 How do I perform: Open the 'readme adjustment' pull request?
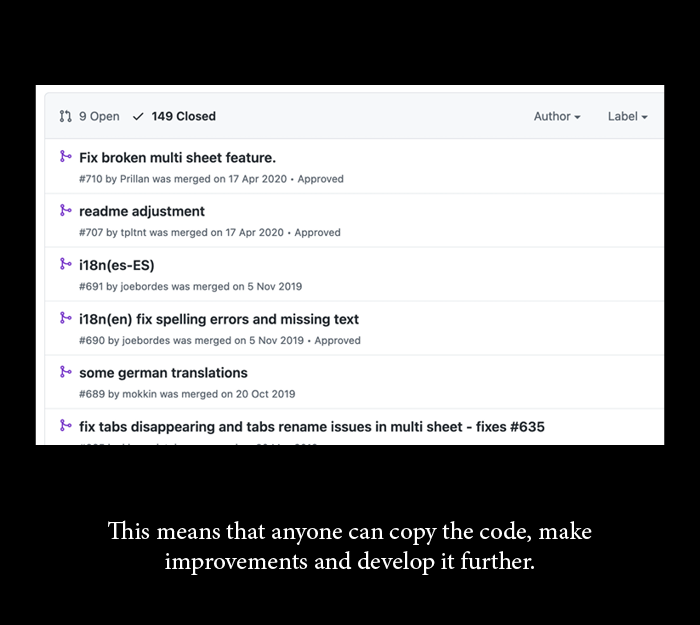click(142, 211)
